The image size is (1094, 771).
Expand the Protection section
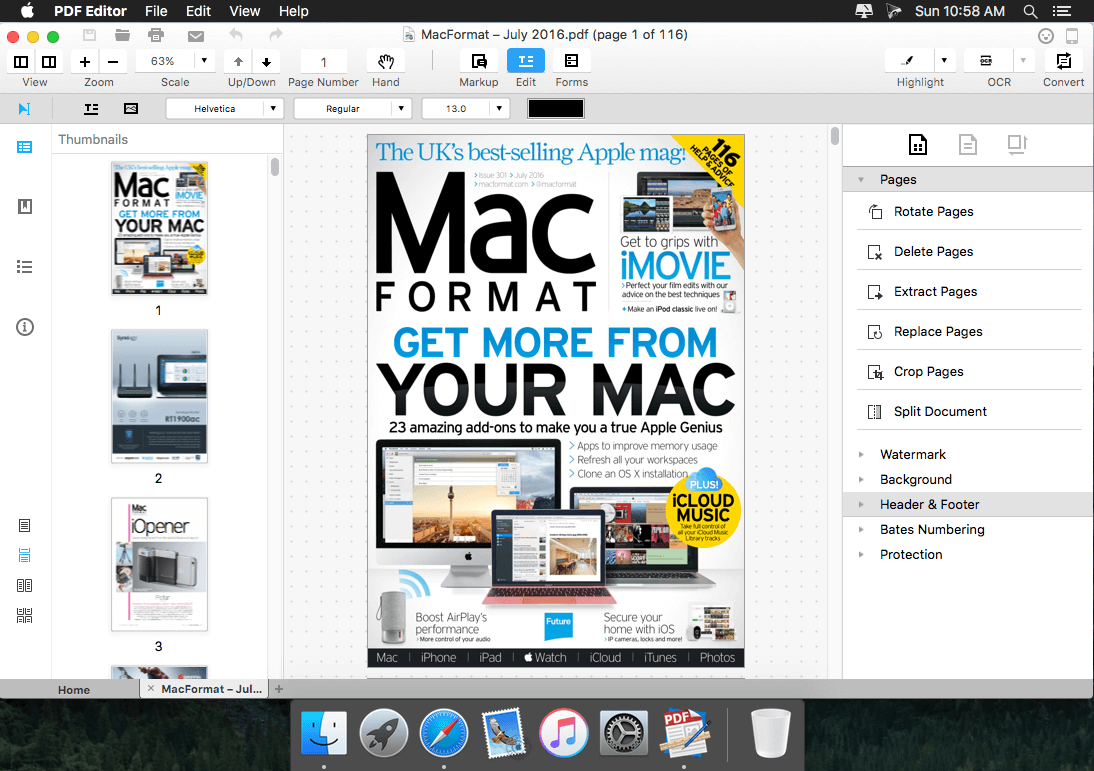coord(861,555)
